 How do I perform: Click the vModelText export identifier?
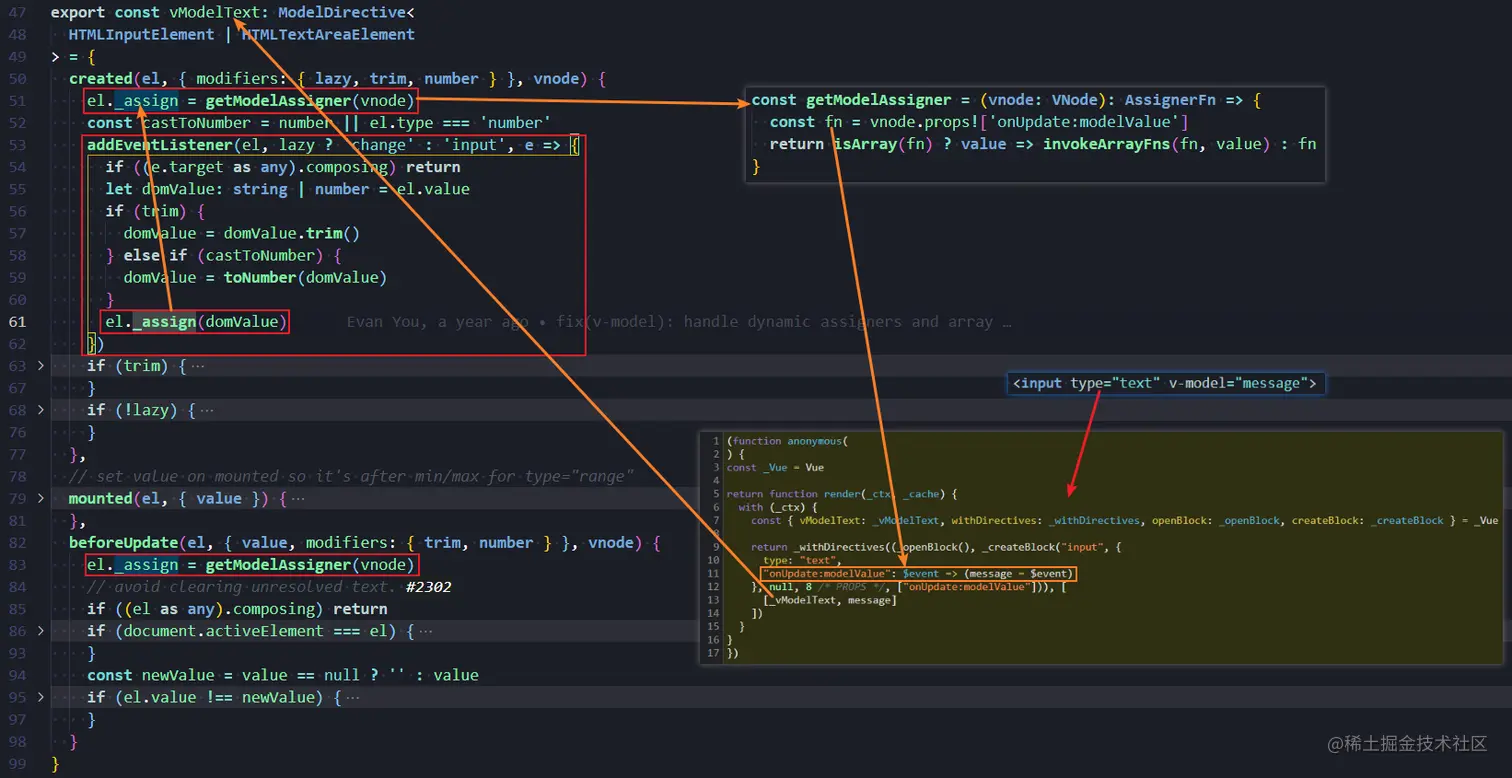214,13
